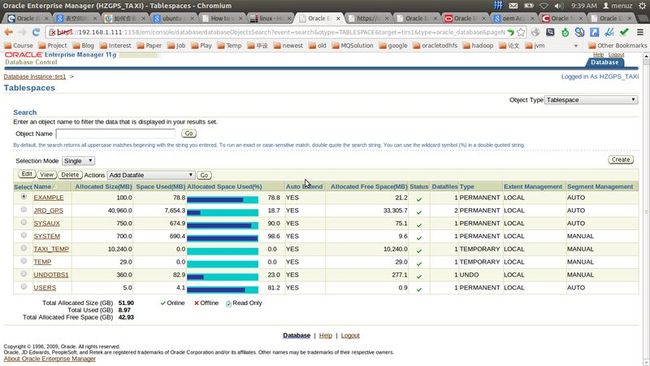Viewport: 650px width, 366px height.
Task: Go back with the browser back arrow
Action: (8, 32)
